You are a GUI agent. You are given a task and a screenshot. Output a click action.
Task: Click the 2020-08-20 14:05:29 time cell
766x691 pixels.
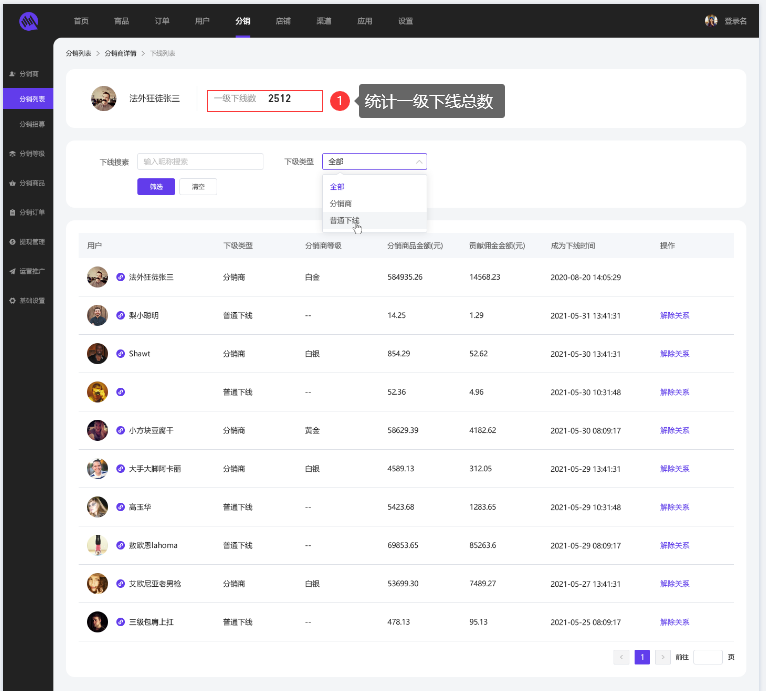(x=585, y=277)
